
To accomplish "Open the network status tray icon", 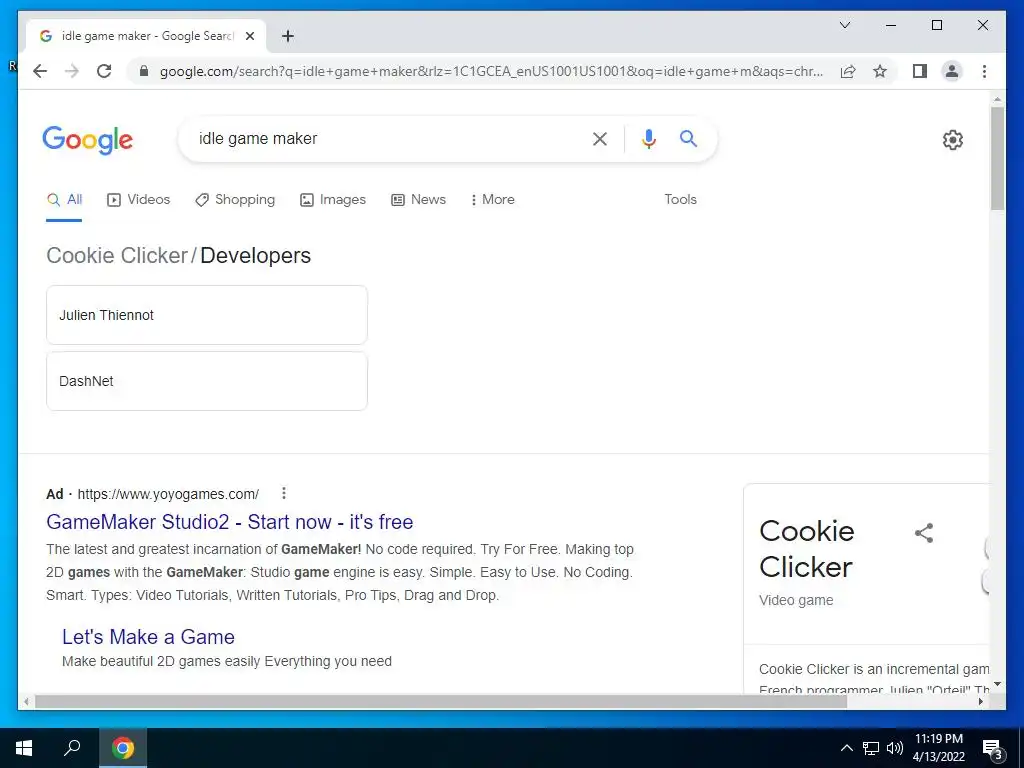I will click(x=871, y=748).
